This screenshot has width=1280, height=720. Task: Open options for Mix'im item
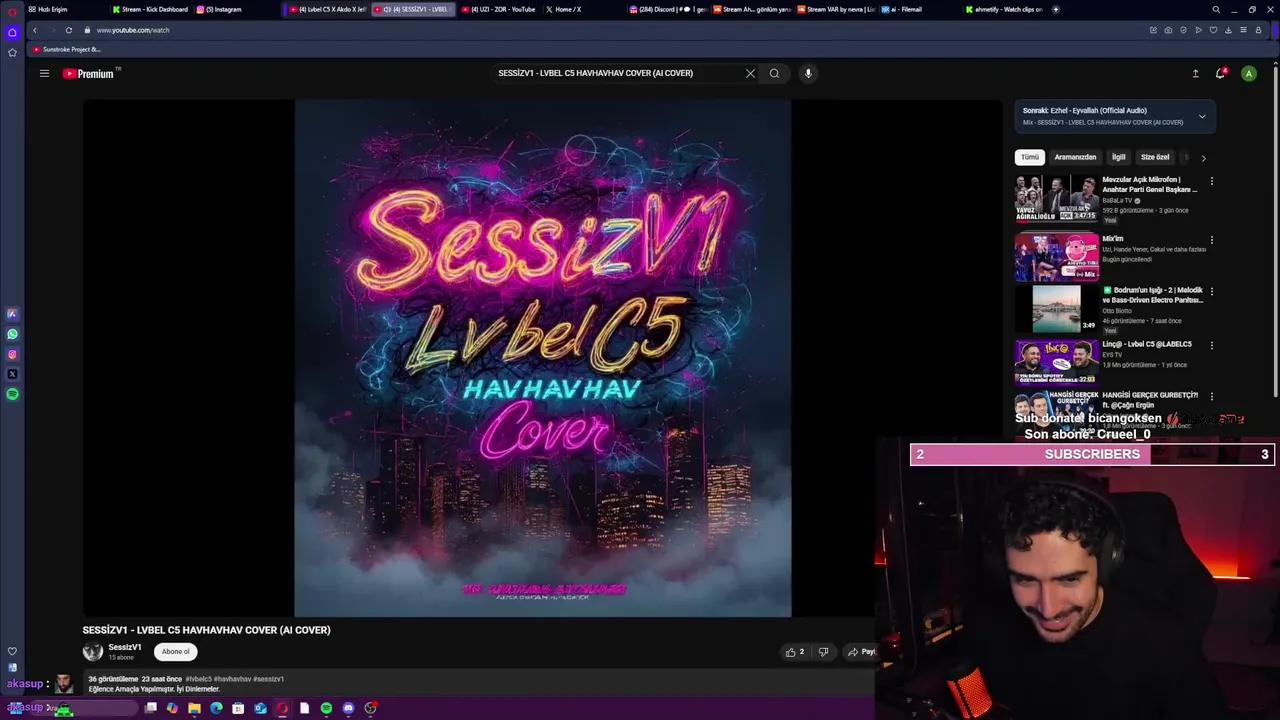(1211, 240)
